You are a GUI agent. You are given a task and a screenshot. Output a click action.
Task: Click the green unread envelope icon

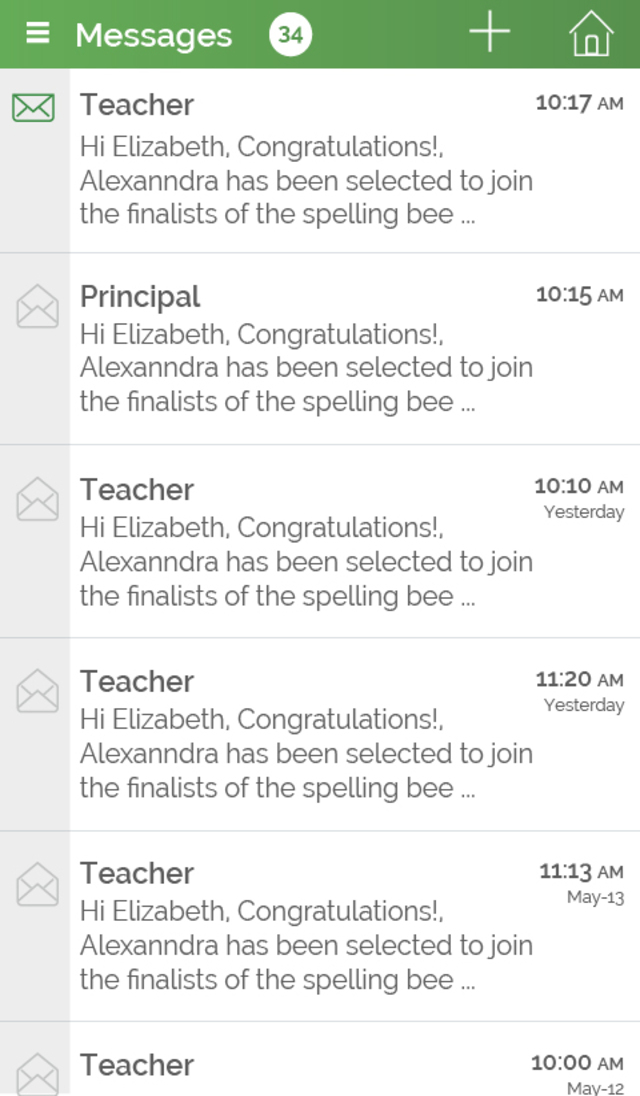coord(34,106)
